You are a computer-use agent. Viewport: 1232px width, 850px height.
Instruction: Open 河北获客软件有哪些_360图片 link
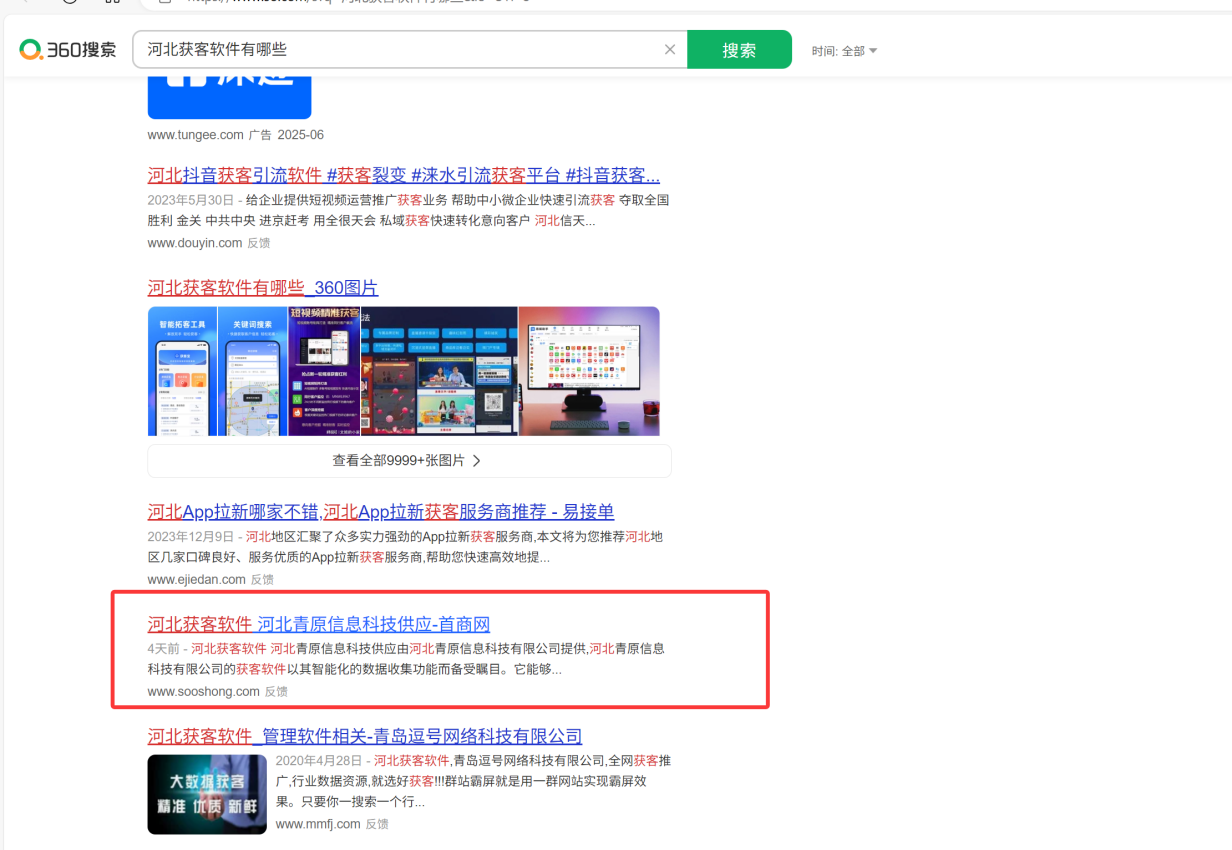tap(263, 288)
